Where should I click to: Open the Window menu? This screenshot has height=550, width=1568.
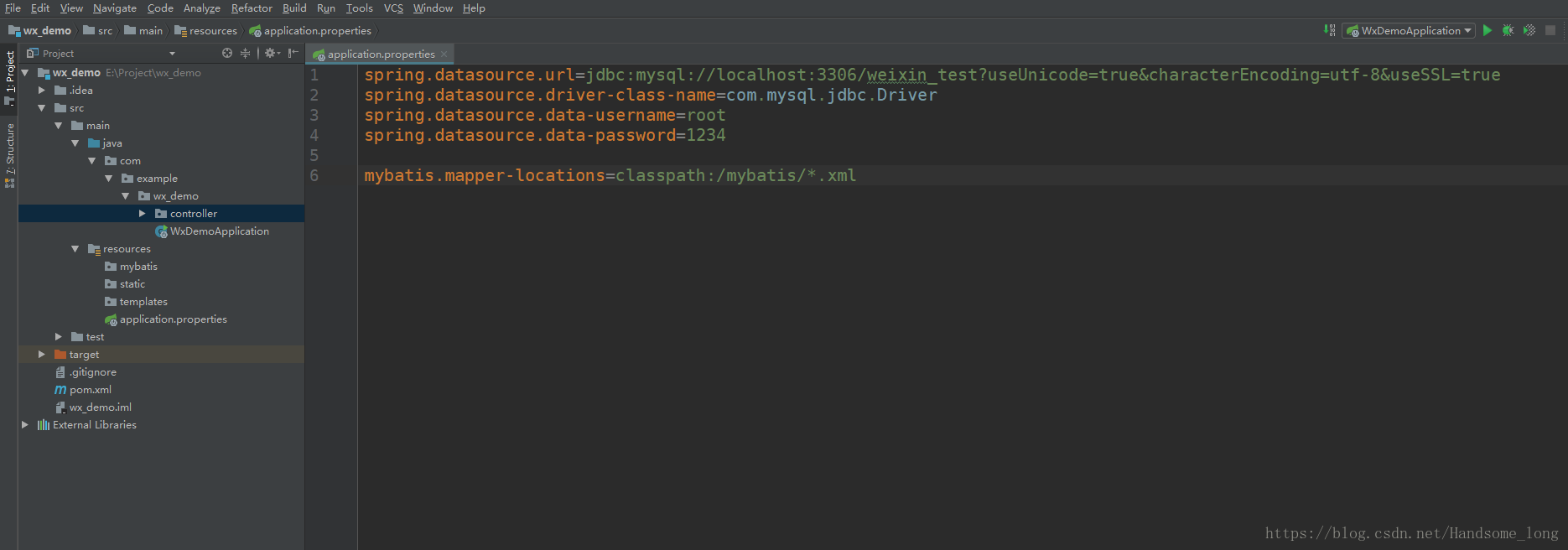pos(433,8)
